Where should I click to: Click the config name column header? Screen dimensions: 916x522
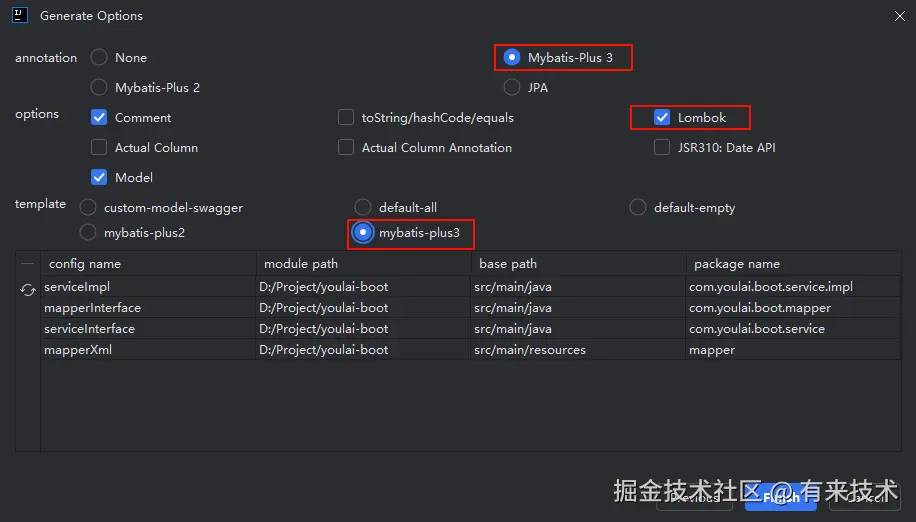(148, 264)
